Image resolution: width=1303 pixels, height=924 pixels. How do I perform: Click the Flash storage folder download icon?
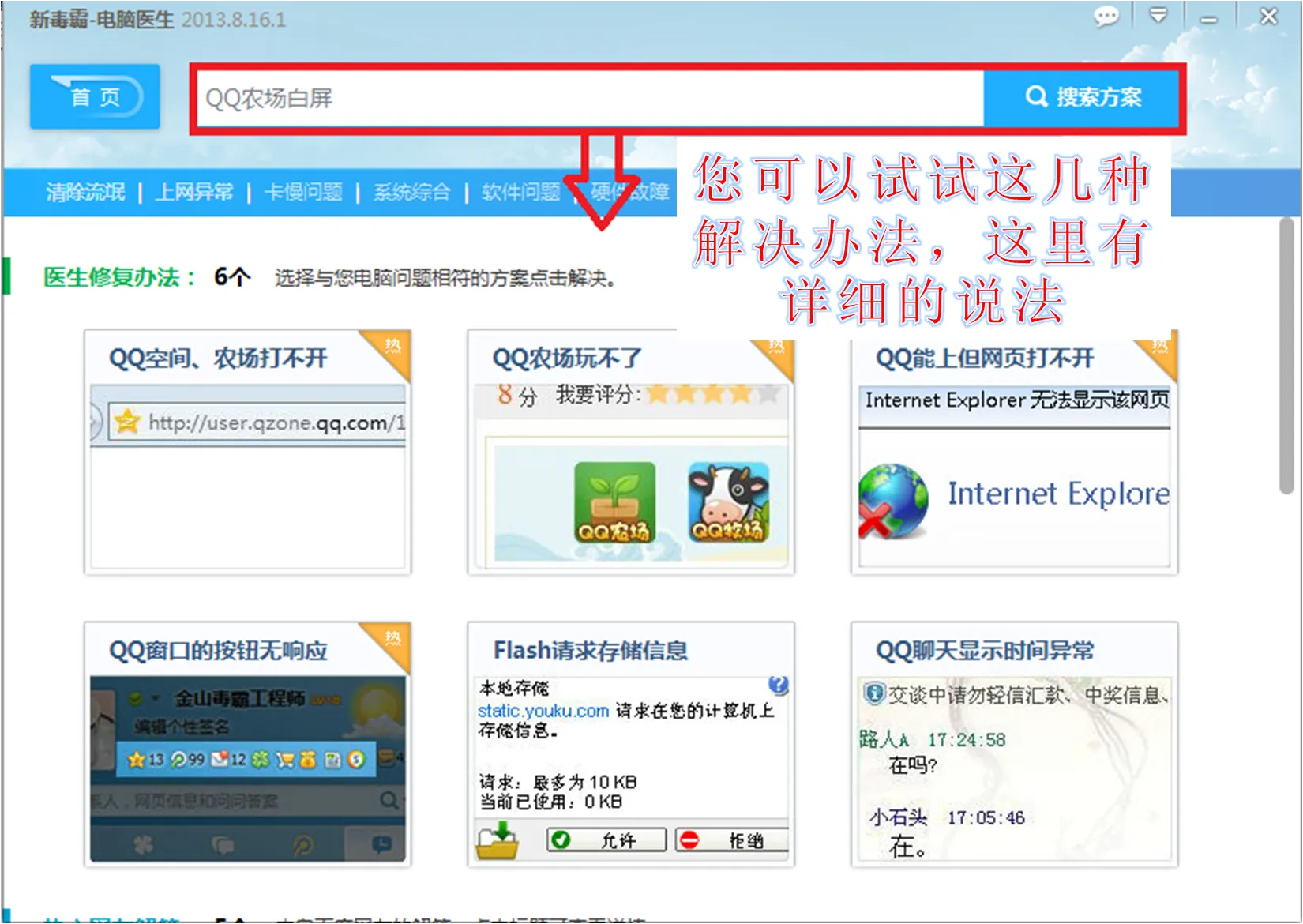pyautogui.click(x=498, y=840)
